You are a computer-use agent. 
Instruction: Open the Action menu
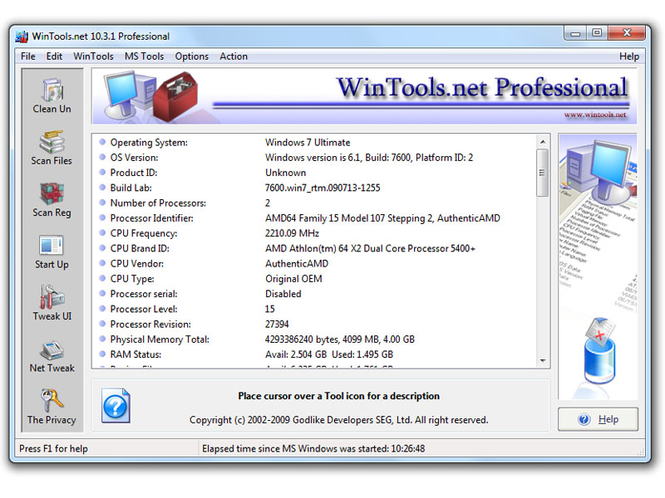pyautogui.click(x=233, y=56)
